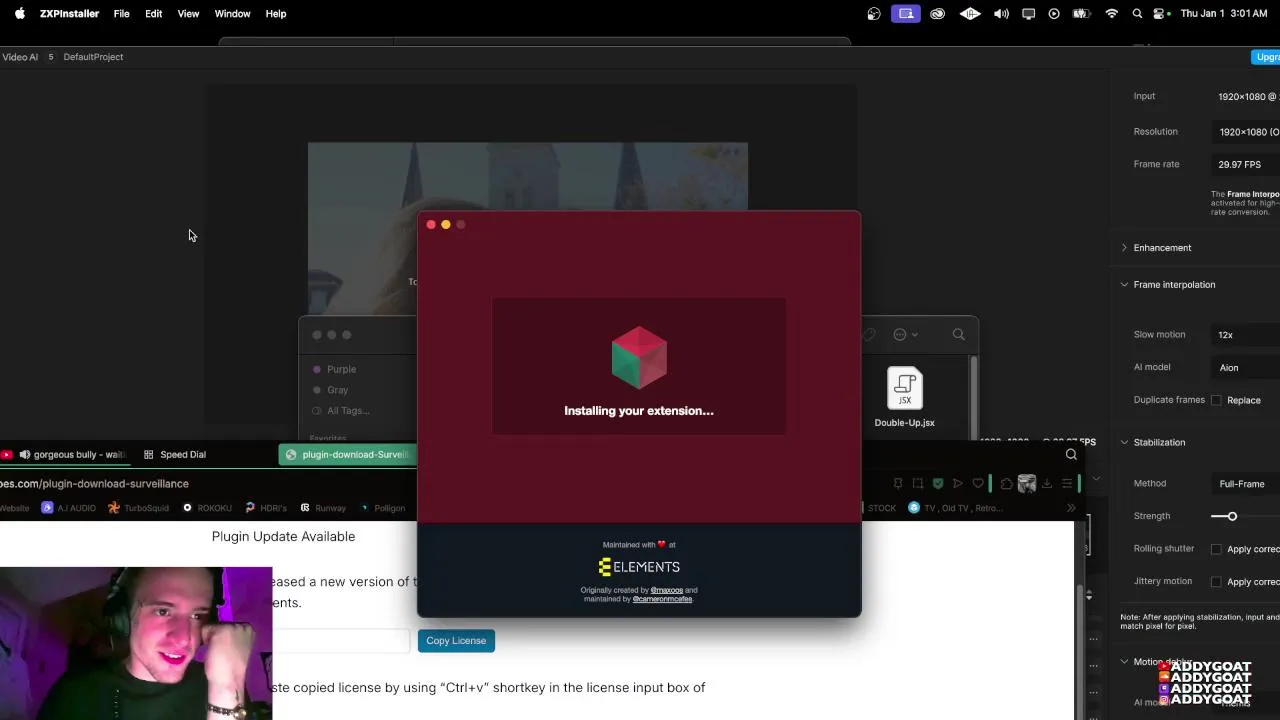Switch to the Speed Dial browser tab
Image resolution: width=1280 pixels, height=720 pixels.
[175, 455]
